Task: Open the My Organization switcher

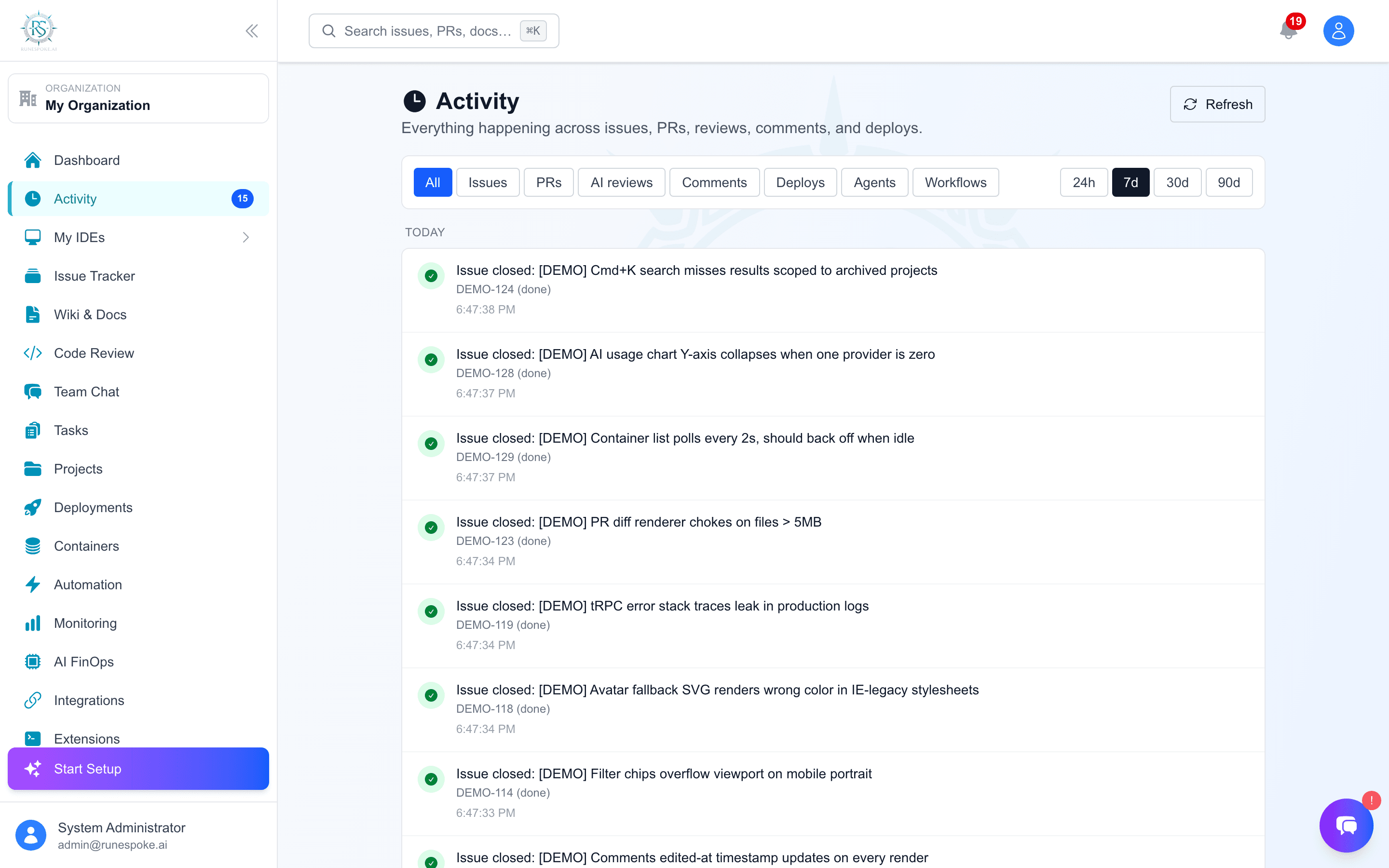Action: click(138, 98)
